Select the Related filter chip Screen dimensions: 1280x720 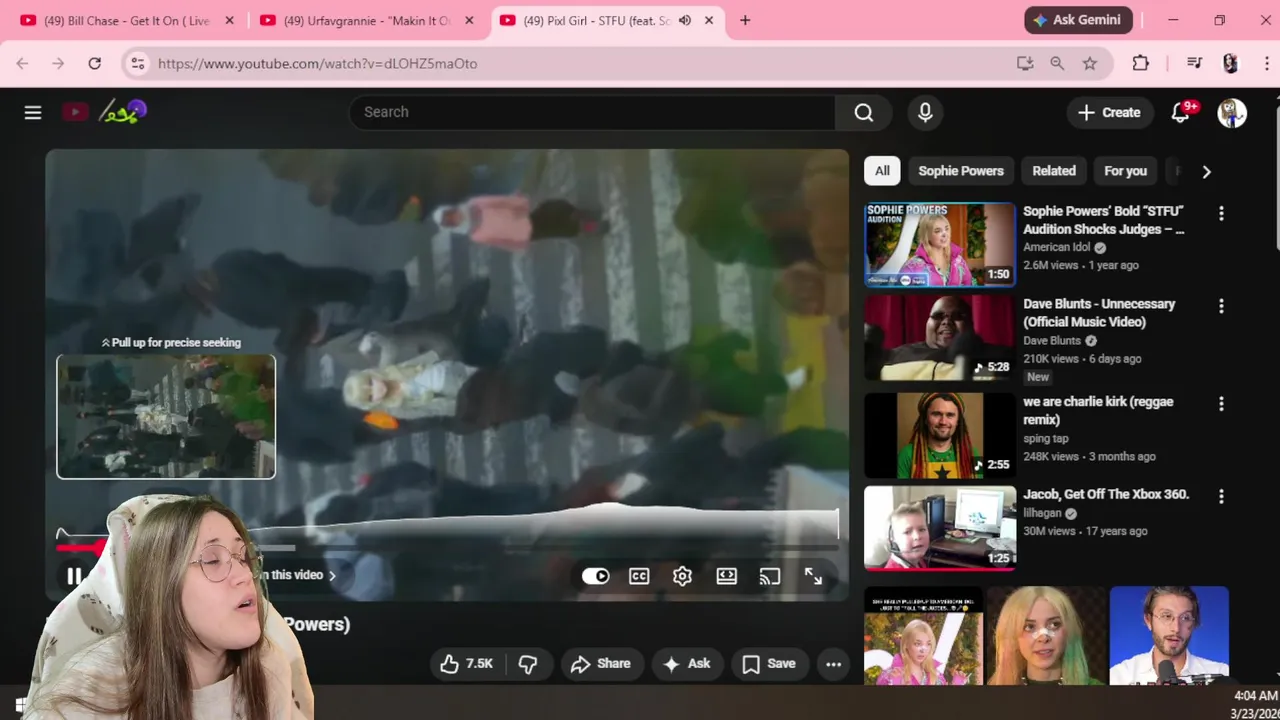click(1054, 171)
